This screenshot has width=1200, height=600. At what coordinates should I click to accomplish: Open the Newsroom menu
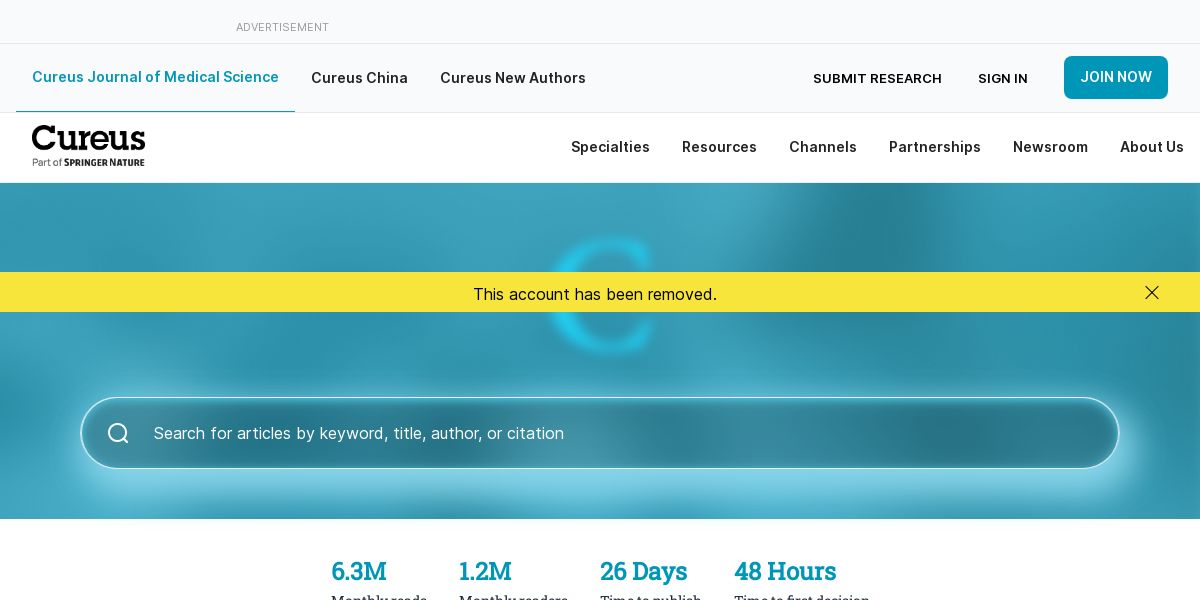1050,147
